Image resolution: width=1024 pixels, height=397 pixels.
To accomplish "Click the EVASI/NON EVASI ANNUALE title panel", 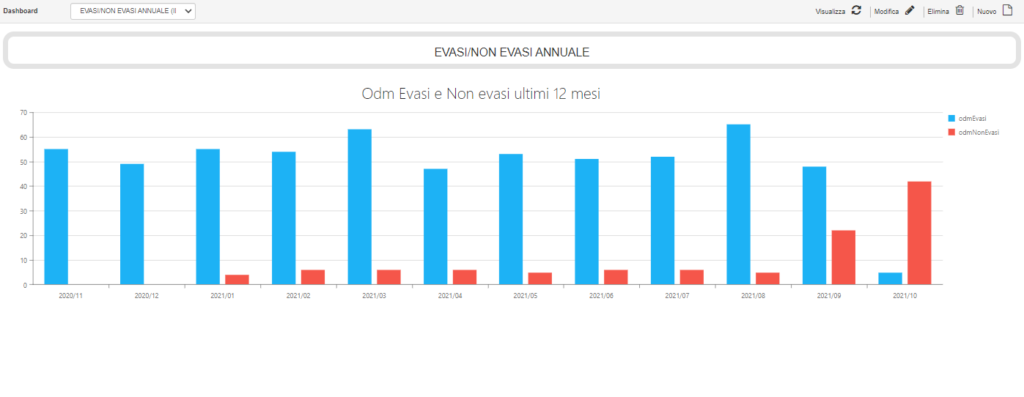I will coord(511,51).
